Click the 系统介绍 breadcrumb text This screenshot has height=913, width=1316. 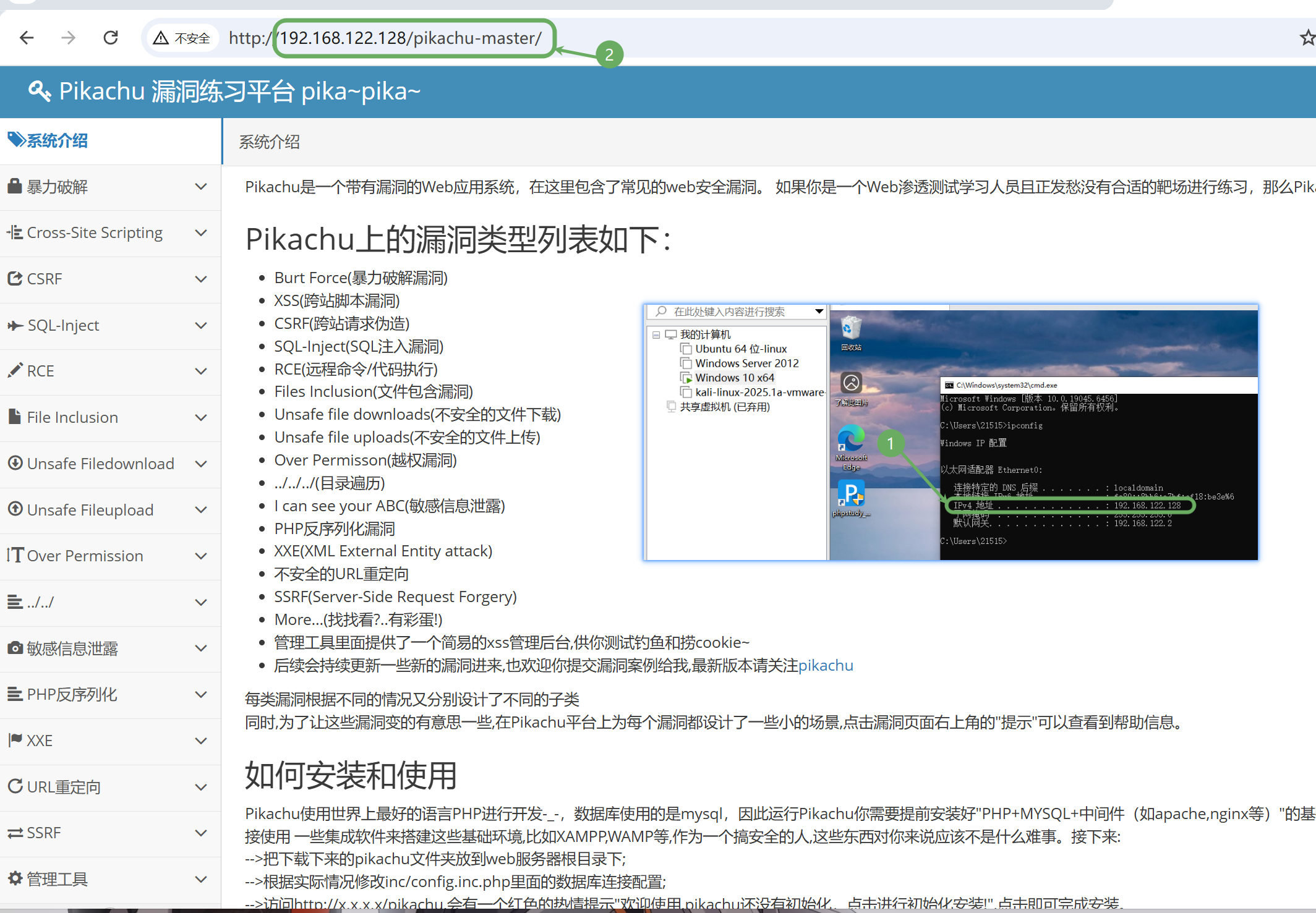click(270, 142)
